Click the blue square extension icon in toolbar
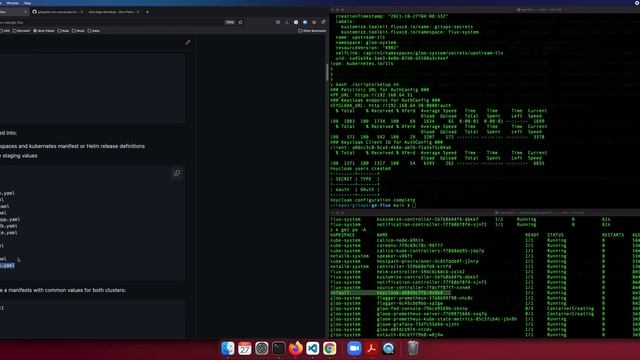 pos(305,22)
